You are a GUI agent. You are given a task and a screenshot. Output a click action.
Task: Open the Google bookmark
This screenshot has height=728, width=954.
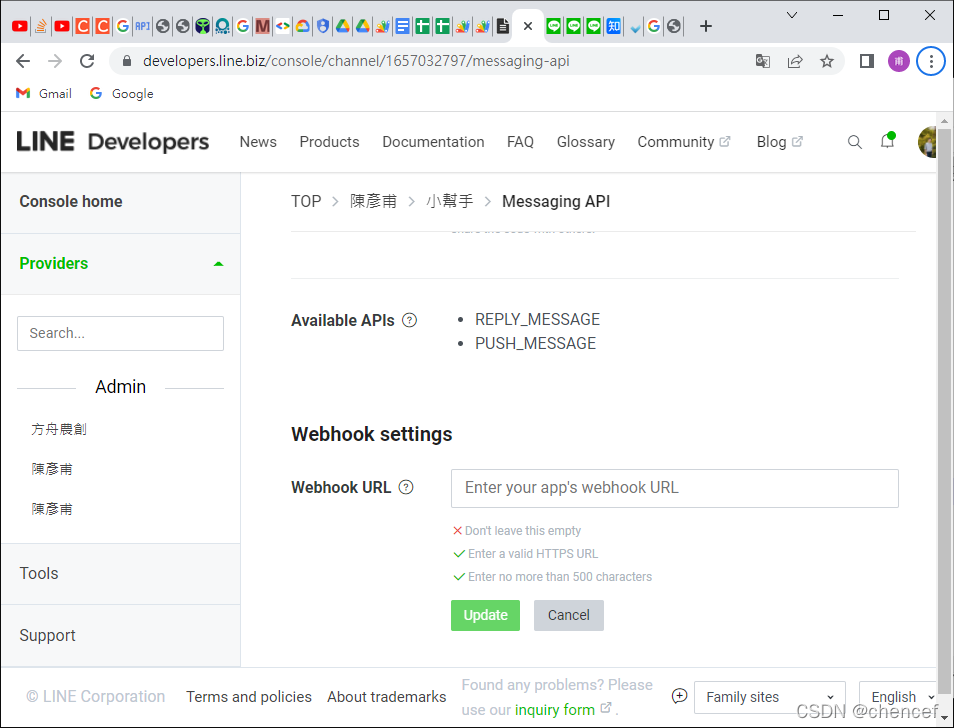coord(121,94)
